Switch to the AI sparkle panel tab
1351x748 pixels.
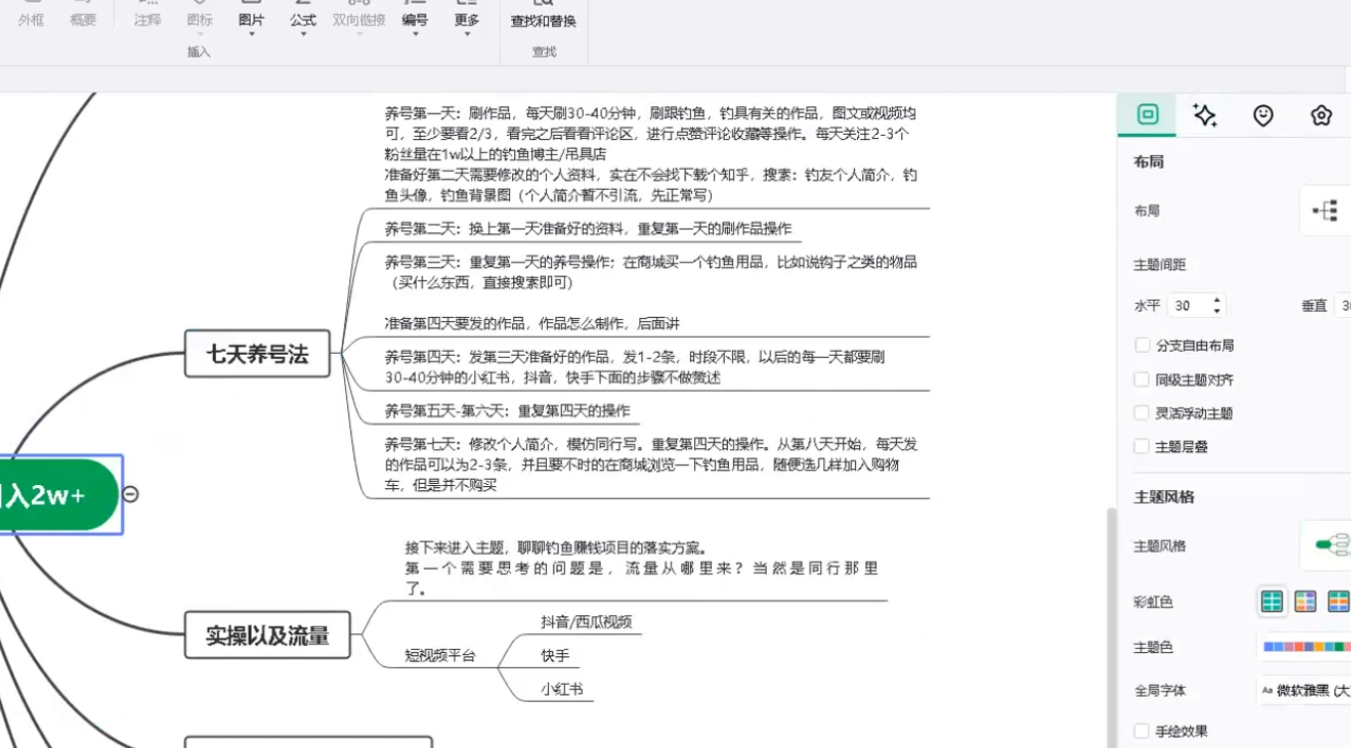(x=1205, y=115)
